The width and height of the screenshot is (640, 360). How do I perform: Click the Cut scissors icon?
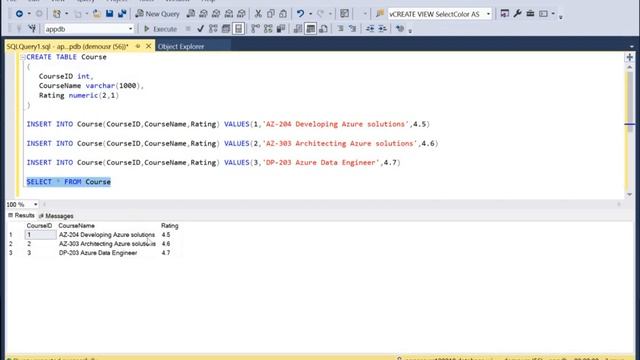pyautogui.click(x=258, y=14)
